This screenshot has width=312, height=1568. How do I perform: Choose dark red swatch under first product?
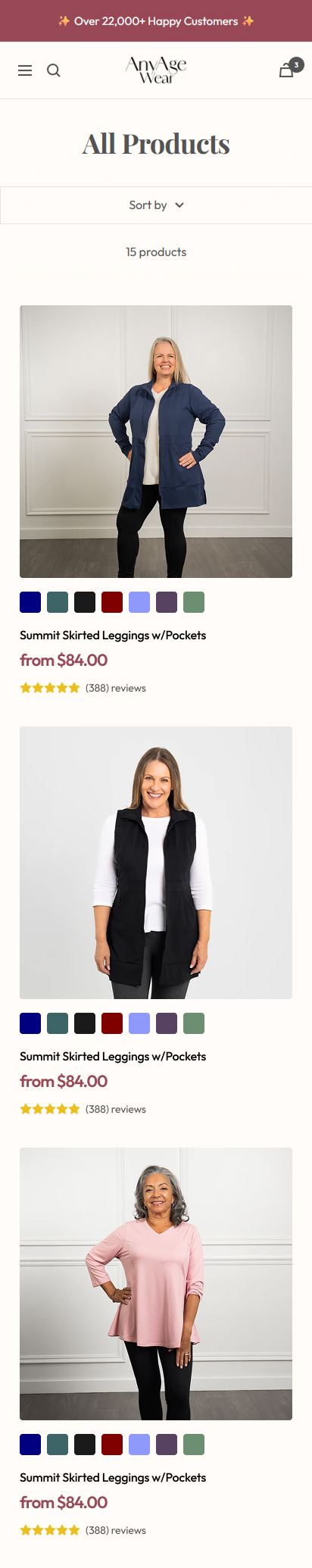tap(112, 602)
